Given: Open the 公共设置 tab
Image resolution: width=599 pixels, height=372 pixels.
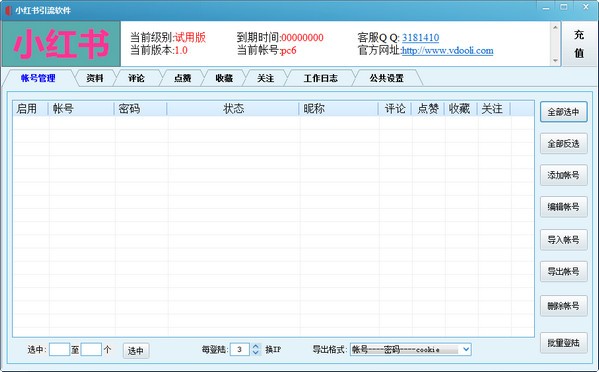Looking at the screenshot, I should pyautogui.click(x=387, y=78).
